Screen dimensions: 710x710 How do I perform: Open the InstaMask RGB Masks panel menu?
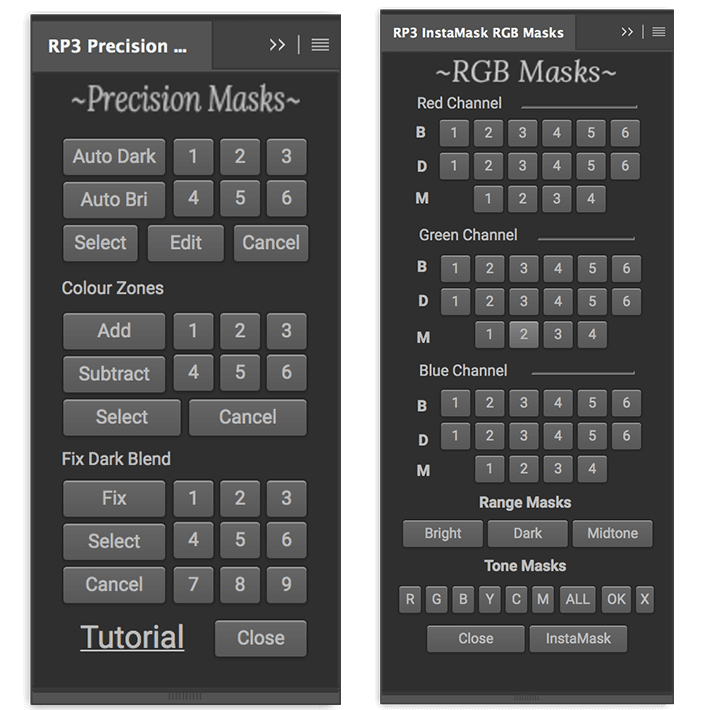(659, 32)
